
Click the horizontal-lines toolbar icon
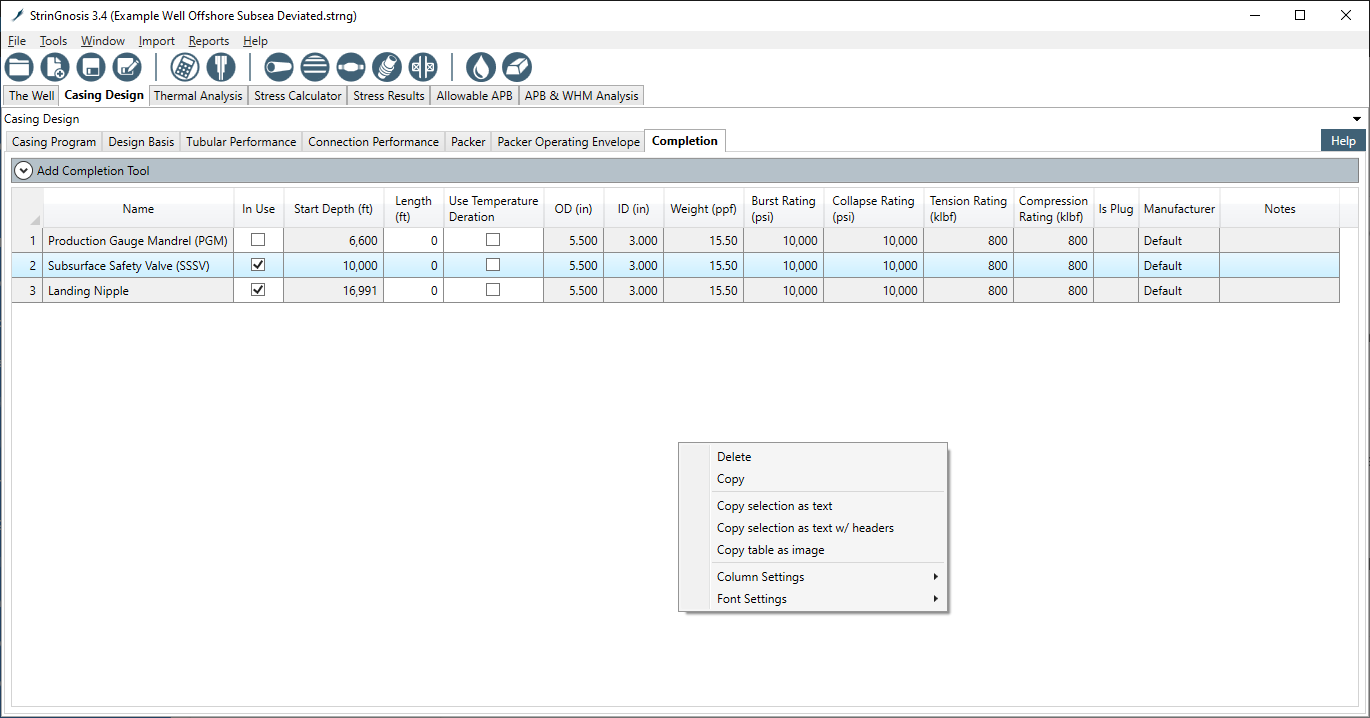[x=315, y=67]
